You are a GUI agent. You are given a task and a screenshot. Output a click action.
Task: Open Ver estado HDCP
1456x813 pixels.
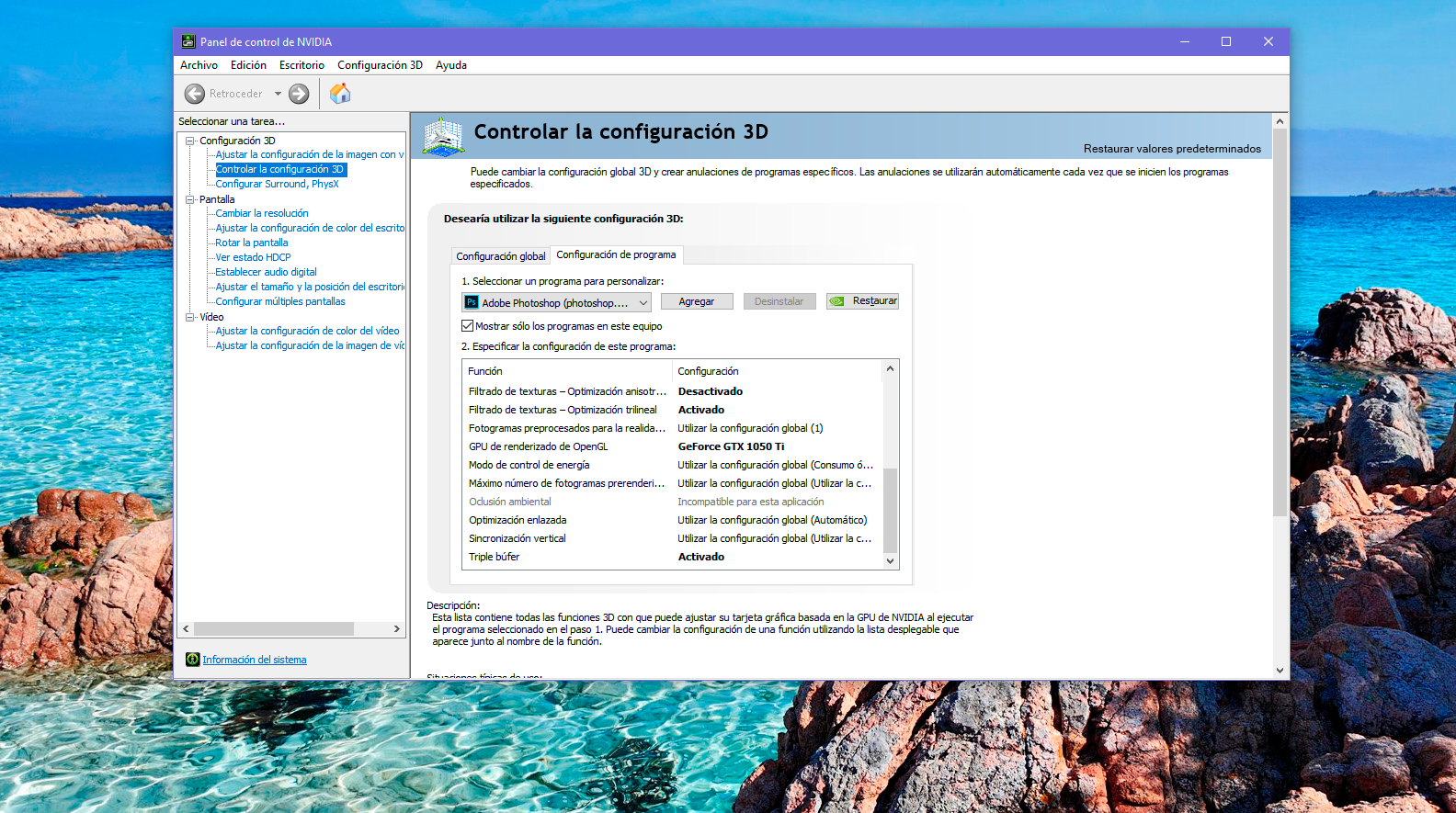[253, 257]
